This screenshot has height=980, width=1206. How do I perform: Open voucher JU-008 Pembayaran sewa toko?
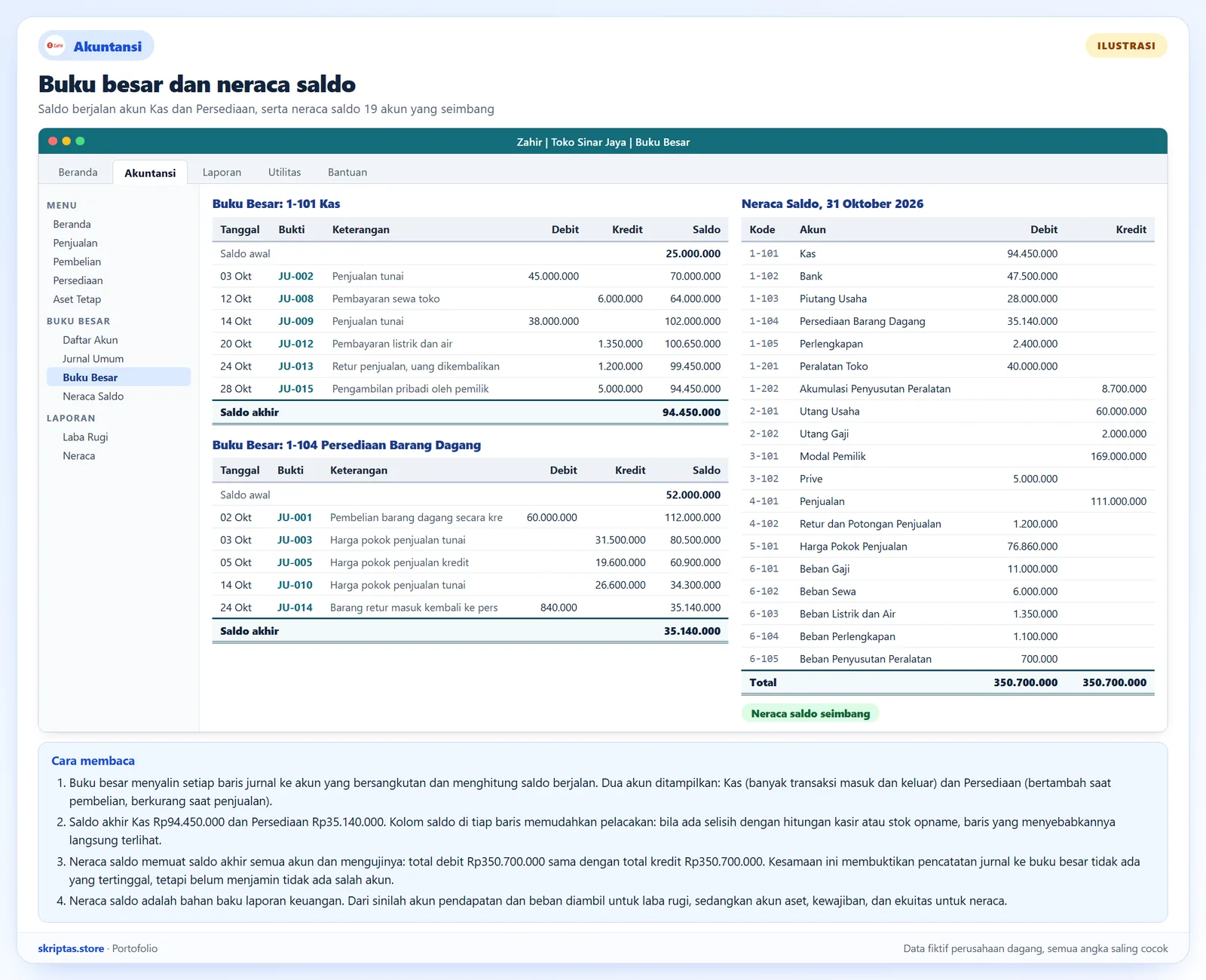coord(295,299)
